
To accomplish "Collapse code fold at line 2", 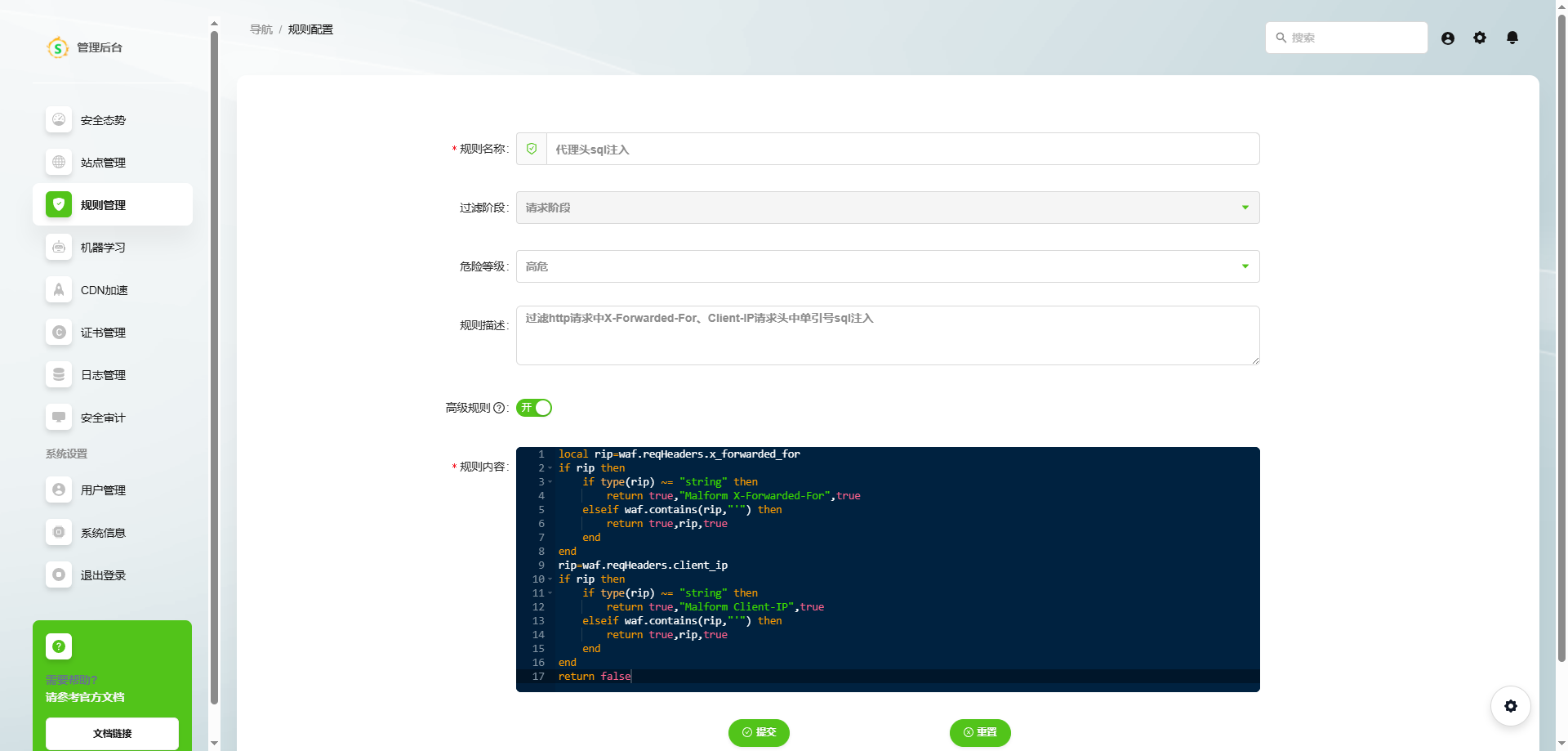I will click(550, 468).
